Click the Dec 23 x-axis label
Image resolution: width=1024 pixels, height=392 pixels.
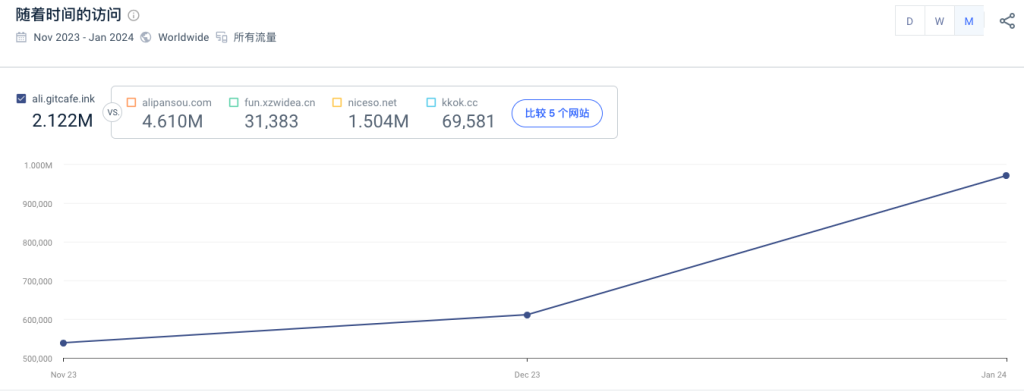(527, 375)
